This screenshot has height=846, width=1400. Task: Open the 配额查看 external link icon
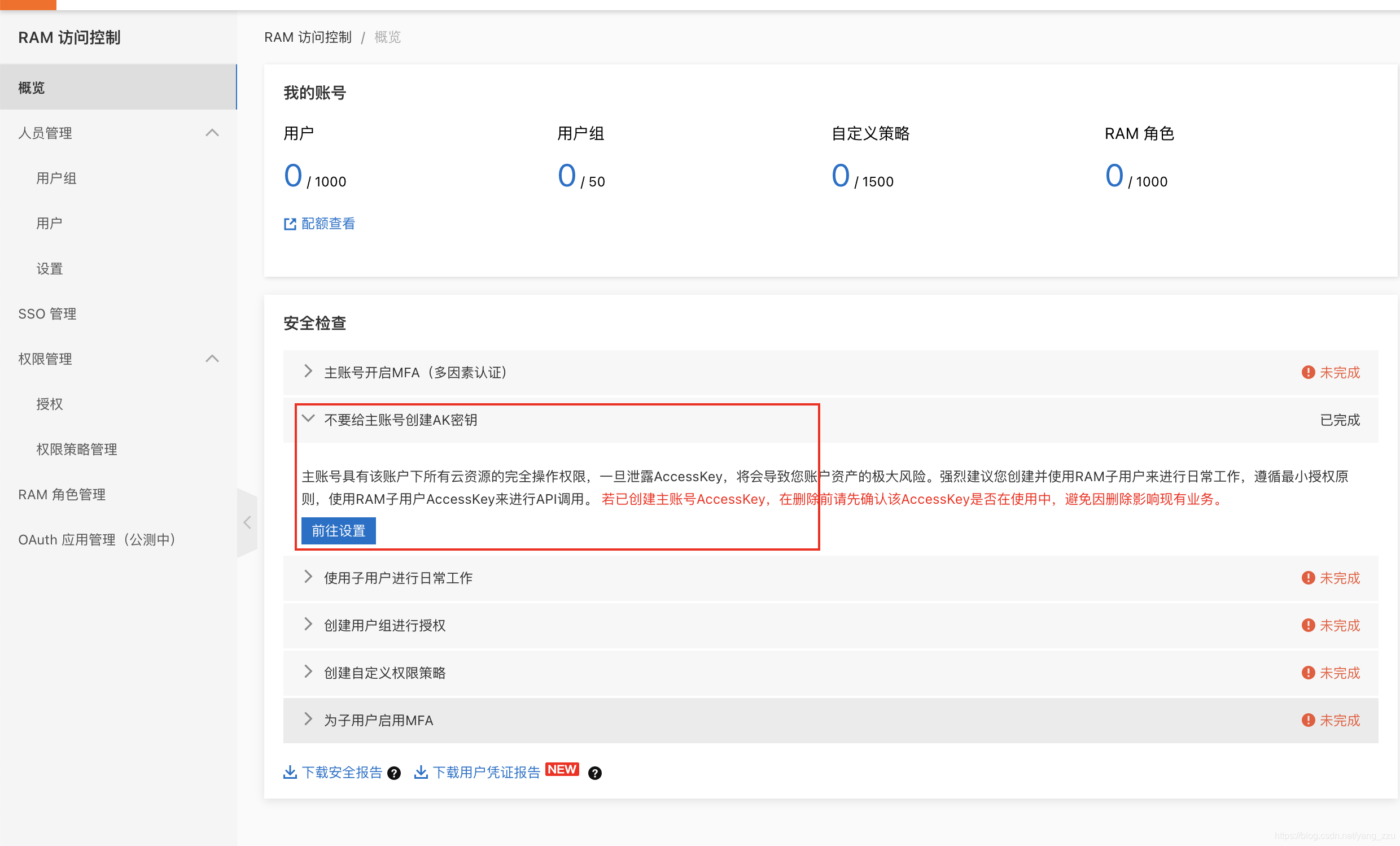click(x=290, y=224)
